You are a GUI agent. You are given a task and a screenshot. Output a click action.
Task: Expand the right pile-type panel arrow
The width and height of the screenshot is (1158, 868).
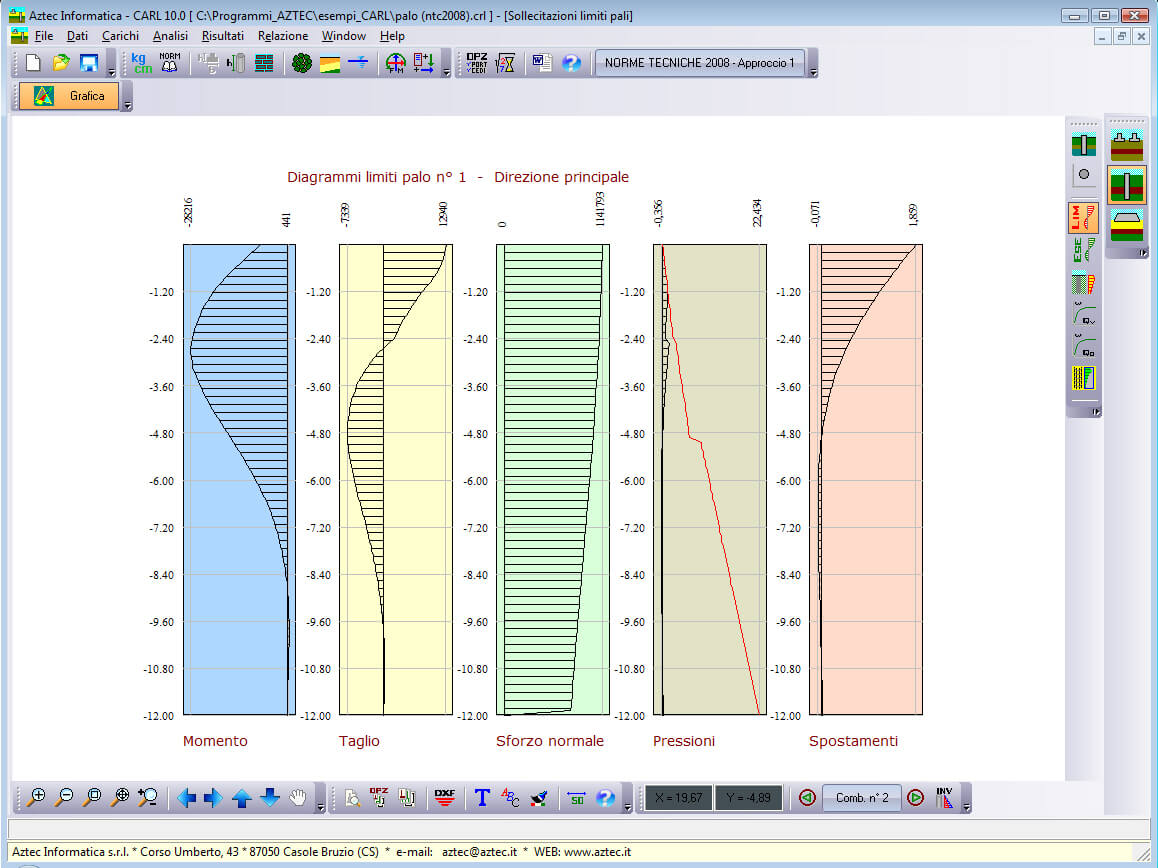coord(1142,254)
